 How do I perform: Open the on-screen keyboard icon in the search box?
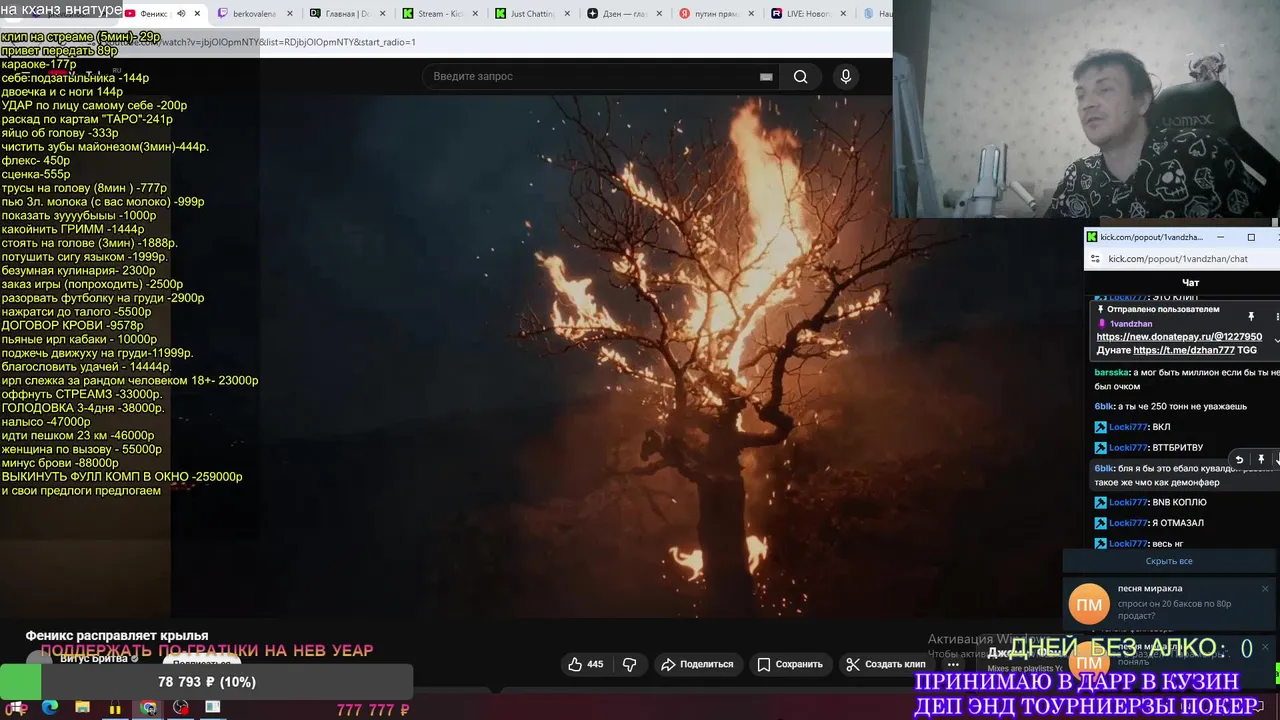click(766, 77)
